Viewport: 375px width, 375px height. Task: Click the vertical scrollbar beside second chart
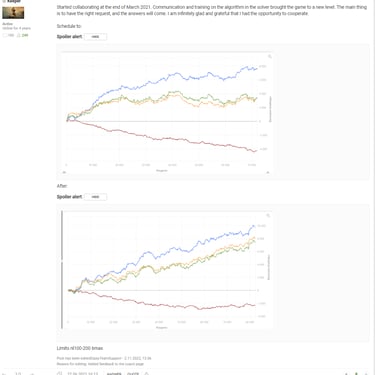[x=62, y=269]
